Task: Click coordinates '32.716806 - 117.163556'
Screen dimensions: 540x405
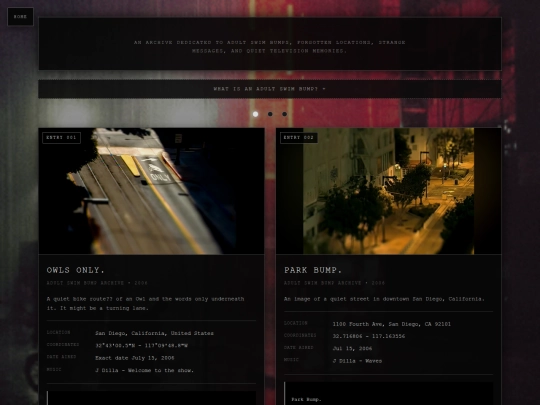Action: [x=369, y=336]
